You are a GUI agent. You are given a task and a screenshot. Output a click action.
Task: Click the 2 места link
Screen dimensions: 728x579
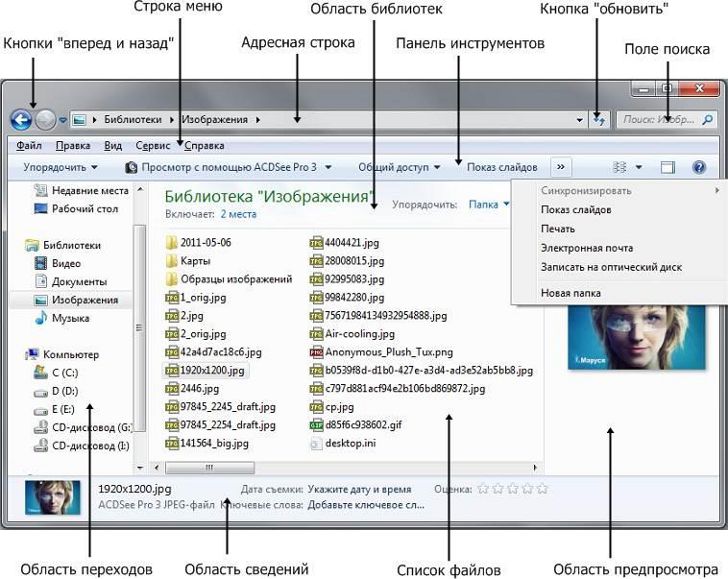[x=238, y=214]
